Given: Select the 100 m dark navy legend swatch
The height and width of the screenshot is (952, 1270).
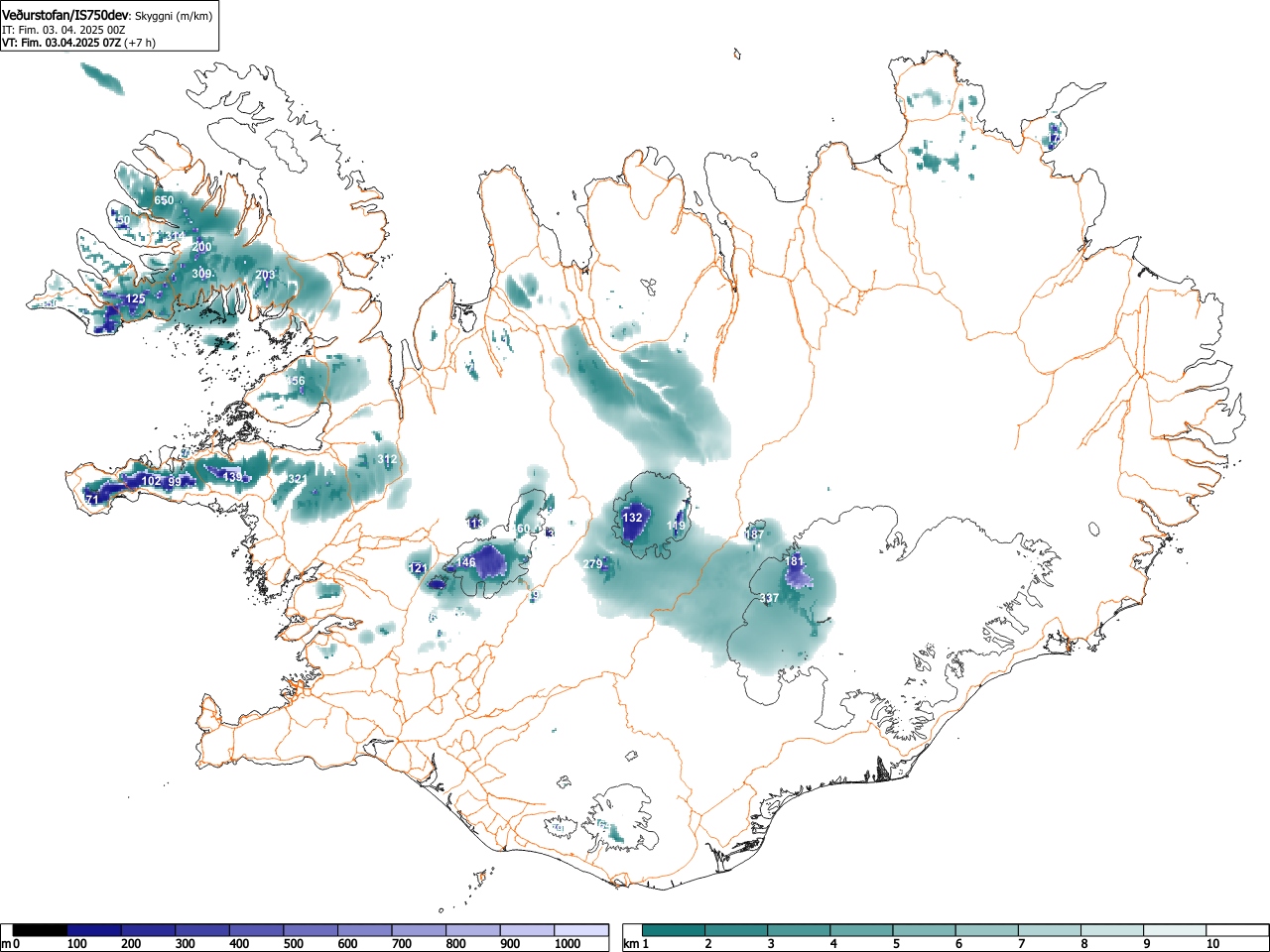Looking at the screenshot, I should coord(94,930).
